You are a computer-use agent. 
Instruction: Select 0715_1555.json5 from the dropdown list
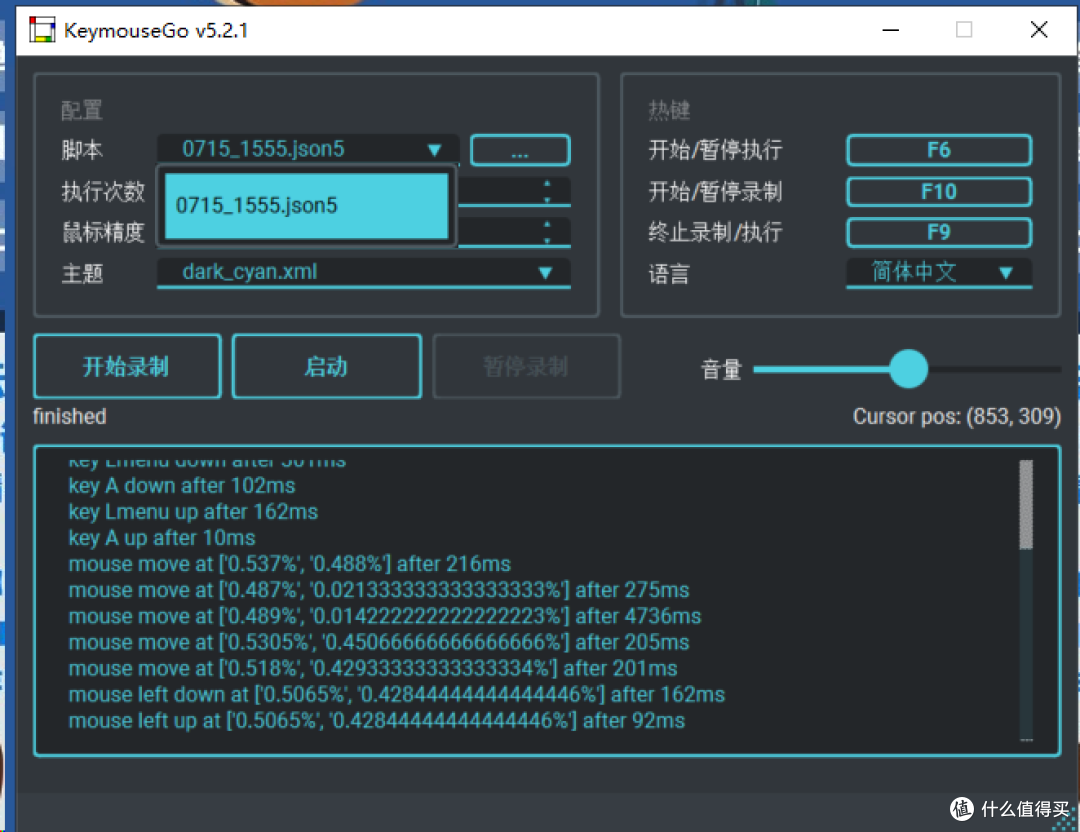(306, 207)
